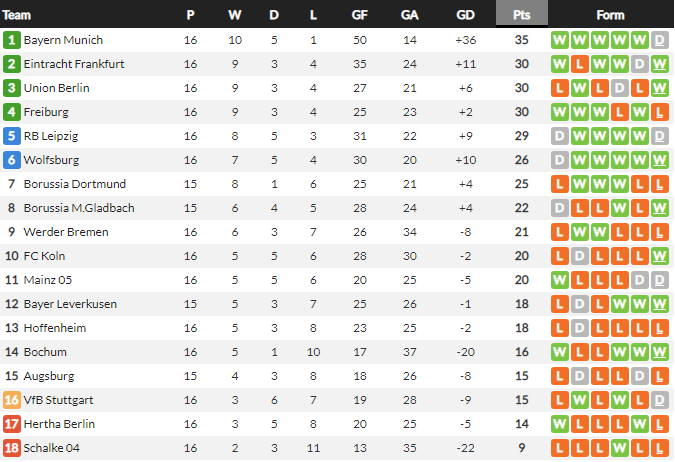
Task: Click Bochum's points value of 16
Action: 522,352
